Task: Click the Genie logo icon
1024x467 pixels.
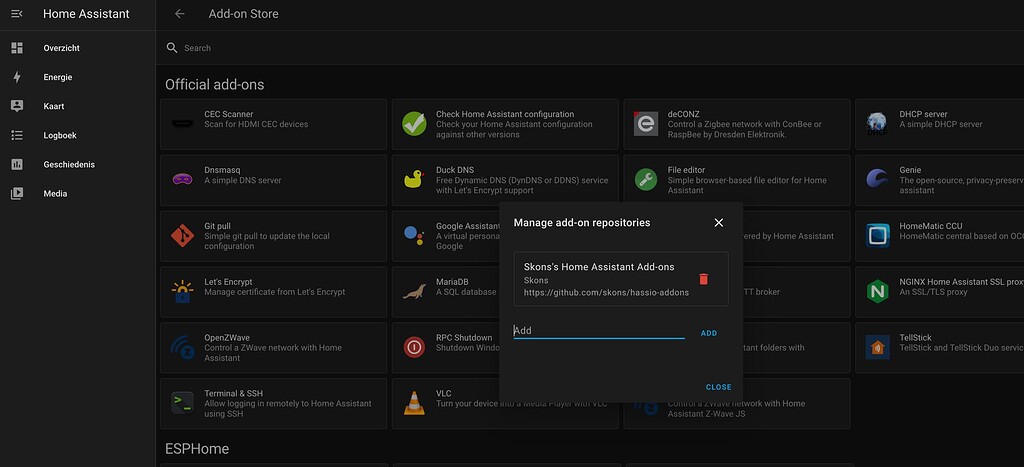Action: click(877, 178)
